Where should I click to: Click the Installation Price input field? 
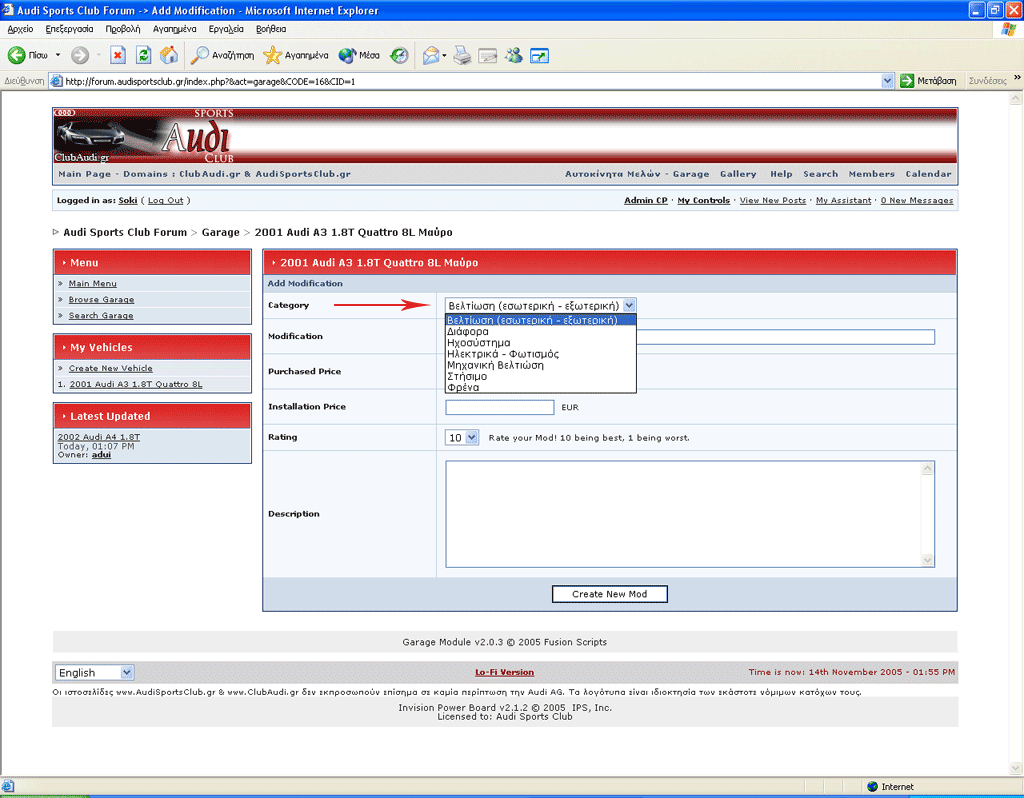click(499, 407)
